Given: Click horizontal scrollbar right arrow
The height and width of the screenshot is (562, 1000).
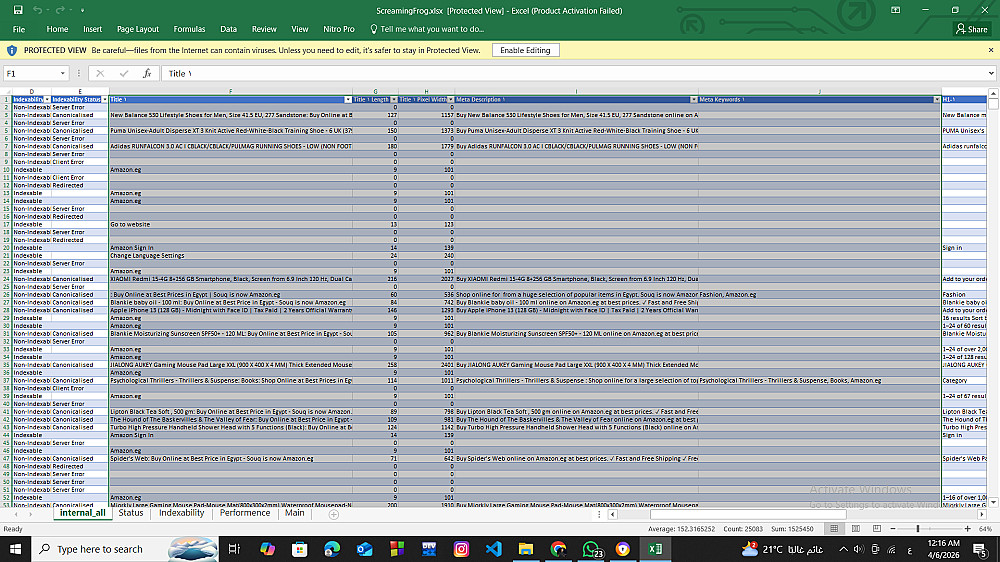Looking at the screenshot, I should (982, 514).
